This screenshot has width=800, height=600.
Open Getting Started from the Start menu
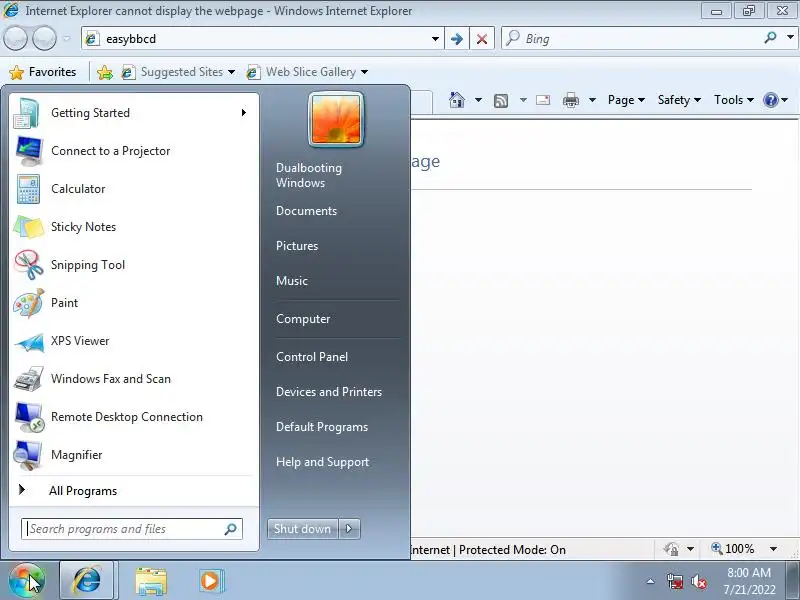(134, 113)
